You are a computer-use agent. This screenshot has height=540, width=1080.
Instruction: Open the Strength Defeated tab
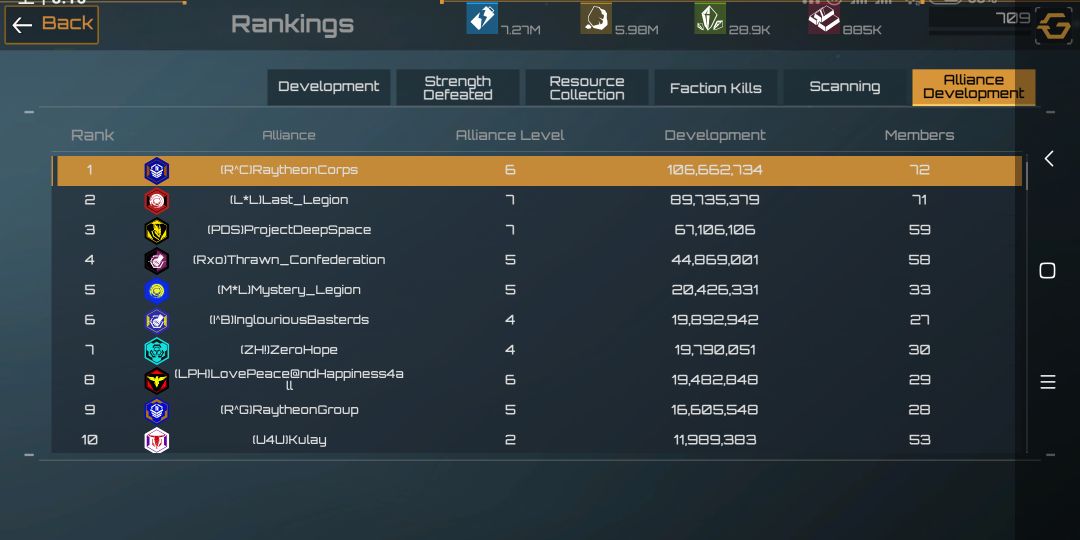pyautogui.click(x=457, y=87)
